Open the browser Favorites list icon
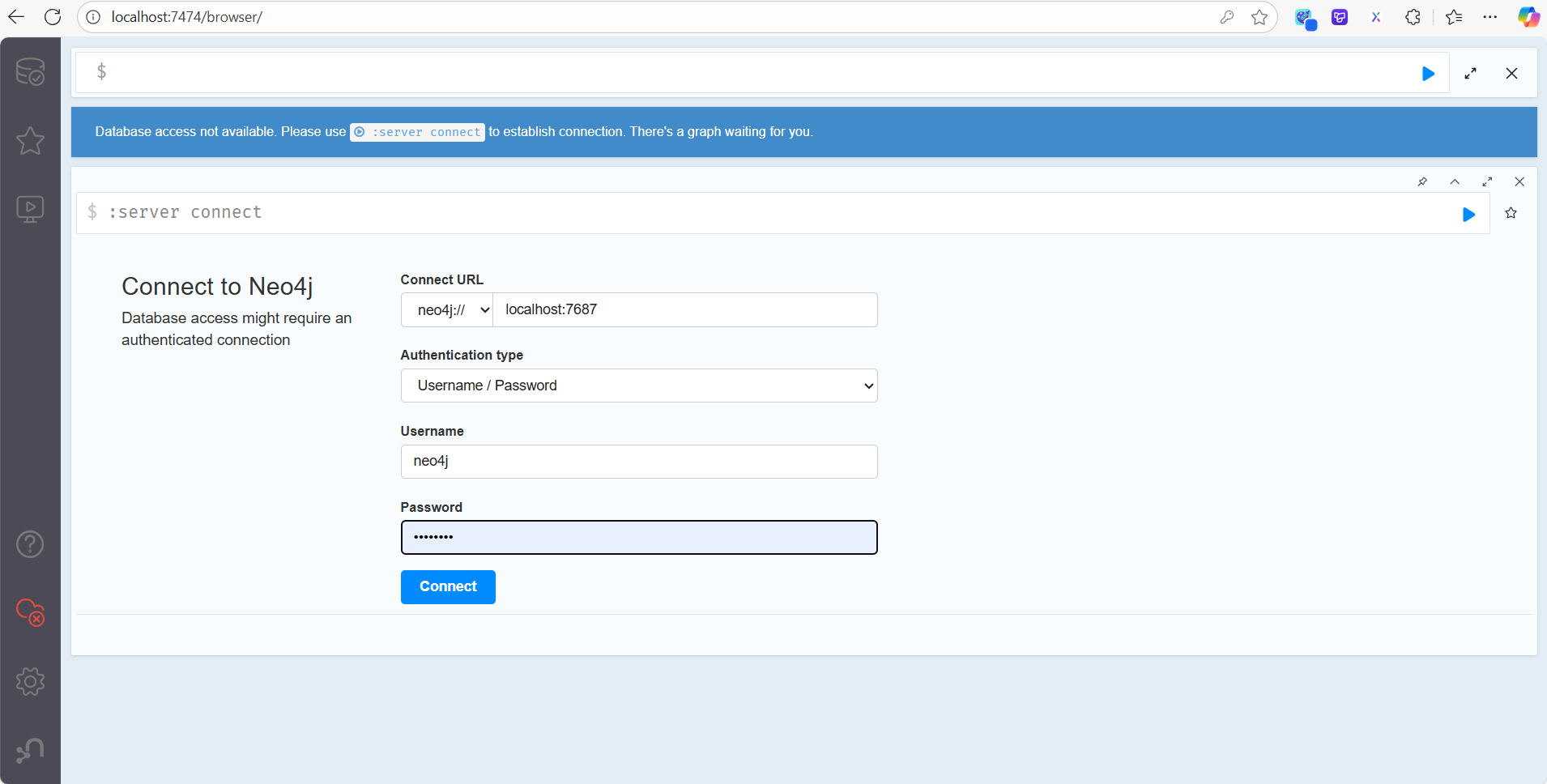The image size is (1547, 784). tap(1454, 17)
